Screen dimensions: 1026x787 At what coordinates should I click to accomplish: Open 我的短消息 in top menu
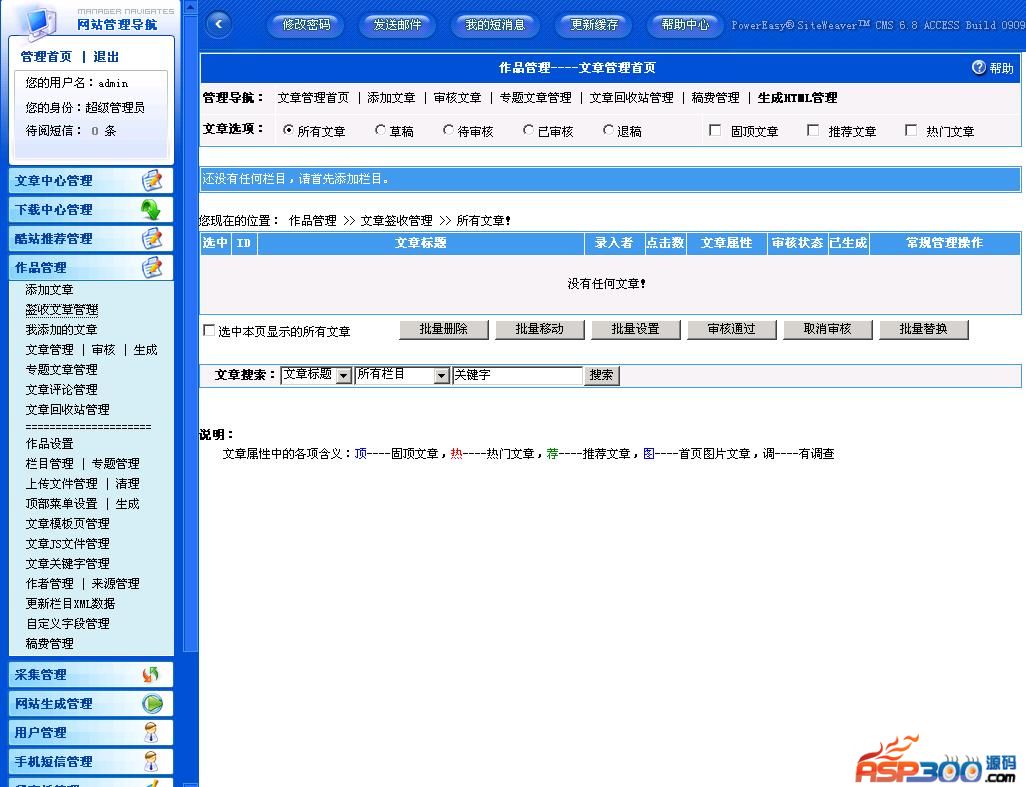pyautogui.click(x=495, y=25)
